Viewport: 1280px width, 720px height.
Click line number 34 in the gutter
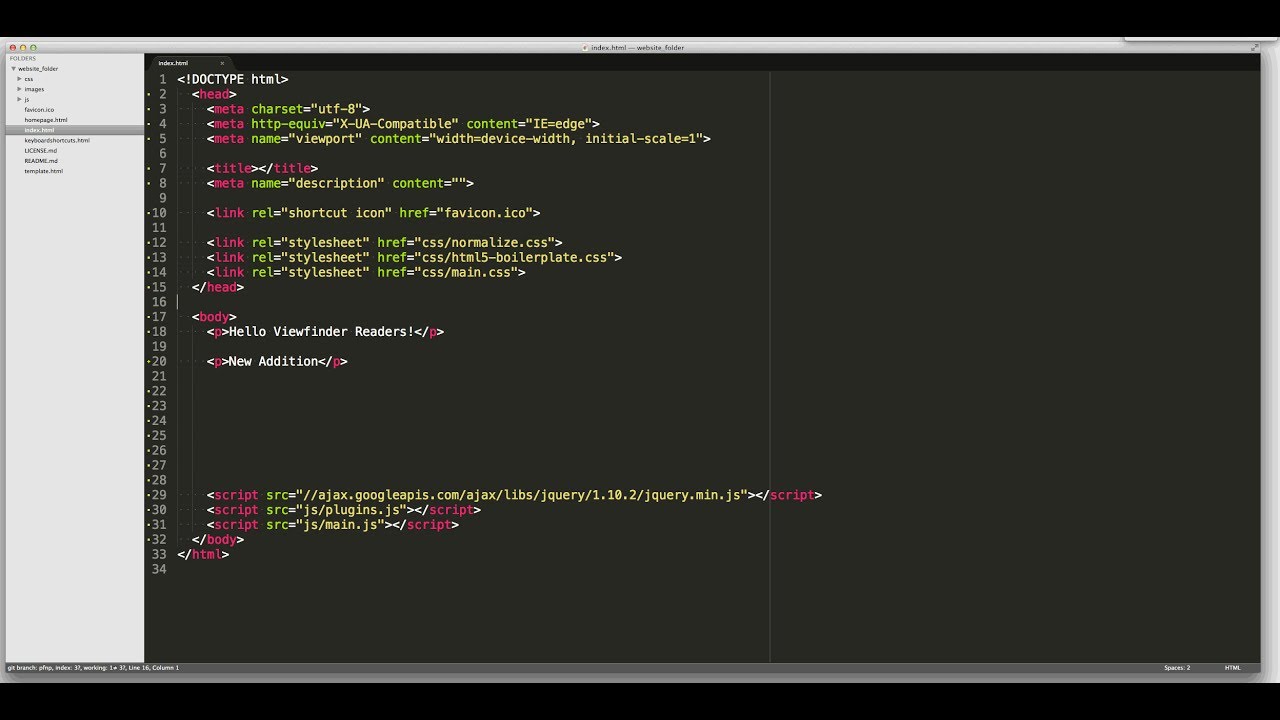pos(159,569)
